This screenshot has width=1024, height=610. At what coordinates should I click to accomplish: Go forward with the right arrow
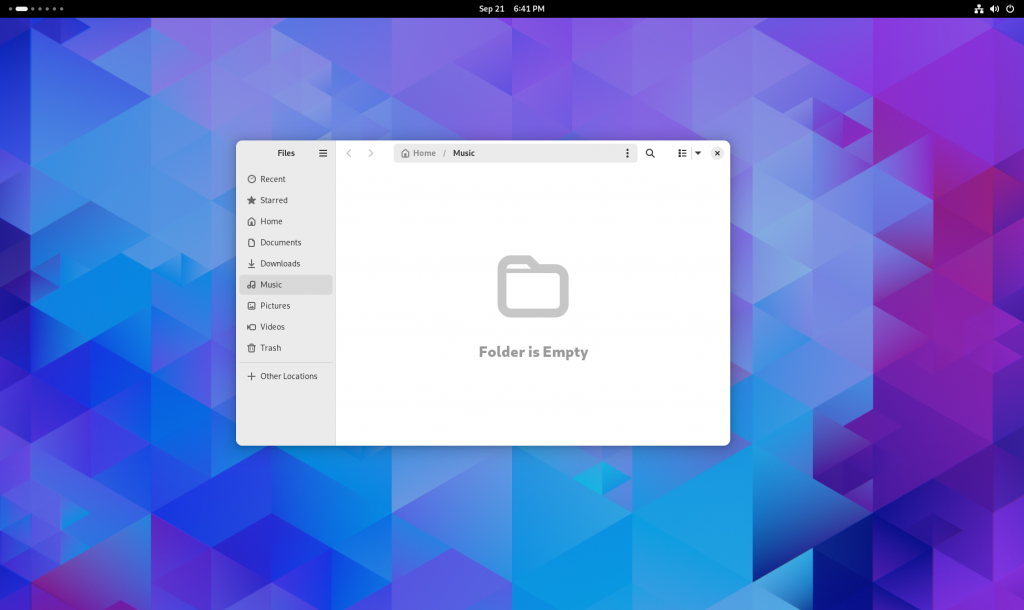371,153
